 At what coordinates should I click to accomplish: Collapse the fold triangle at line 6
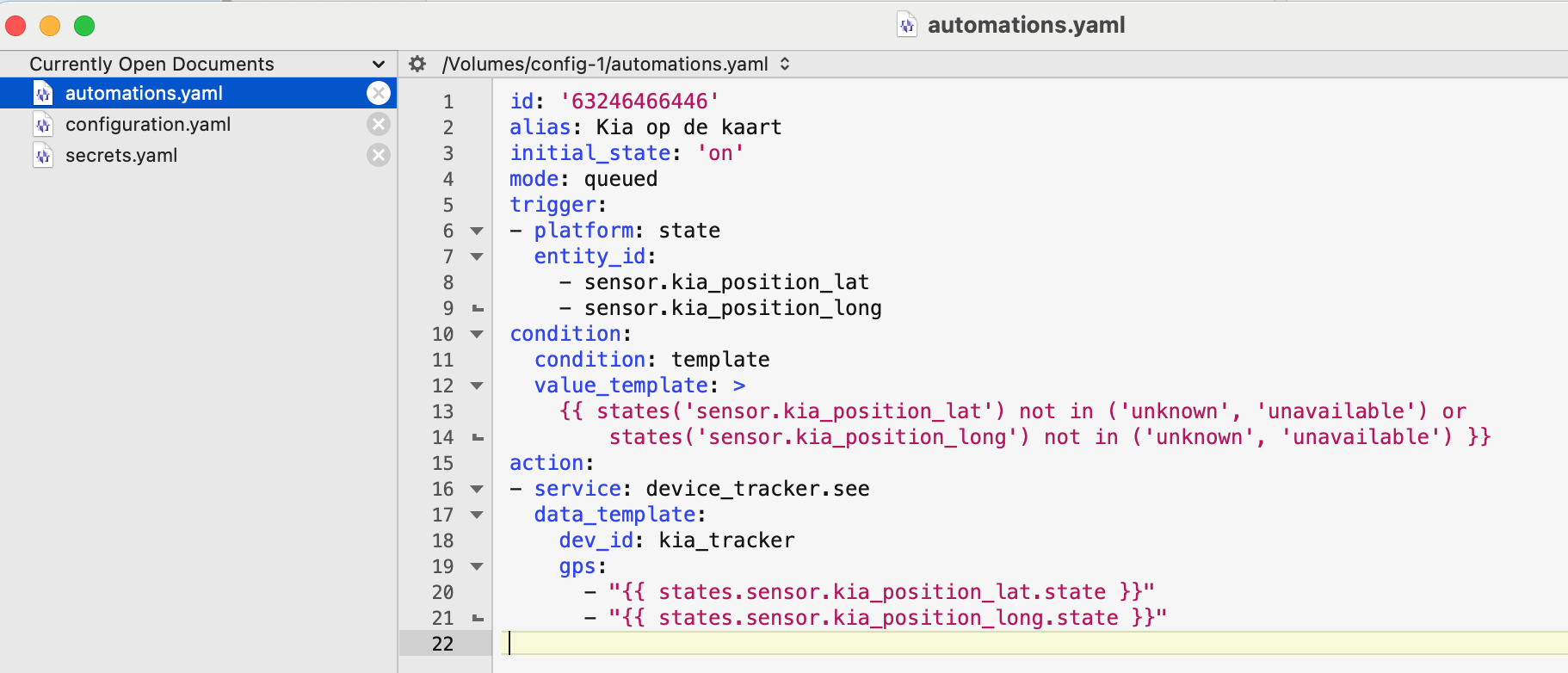point(477,231)
